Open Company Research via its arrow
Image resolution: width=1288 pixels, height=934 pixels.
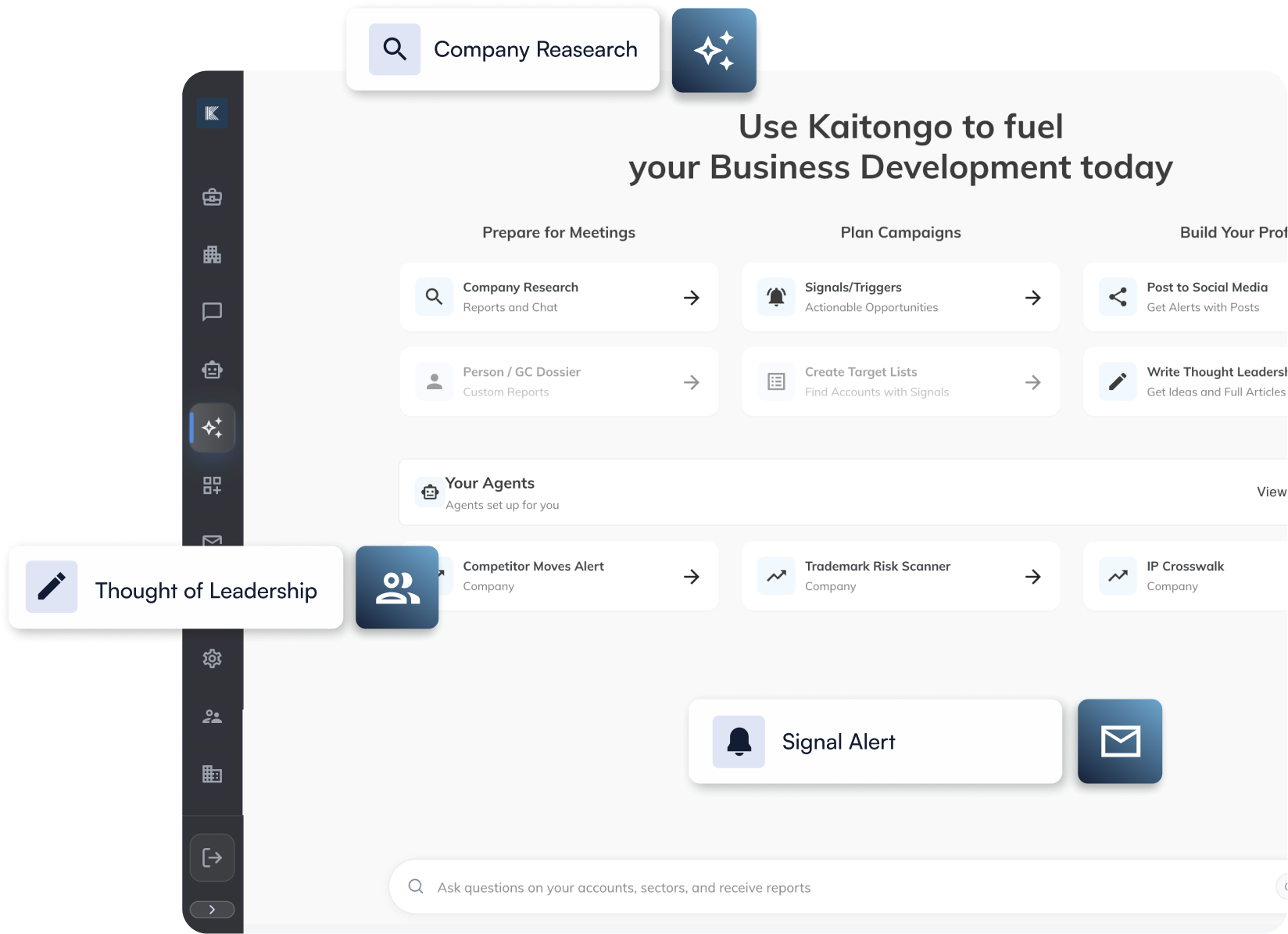tap(692, 298)
